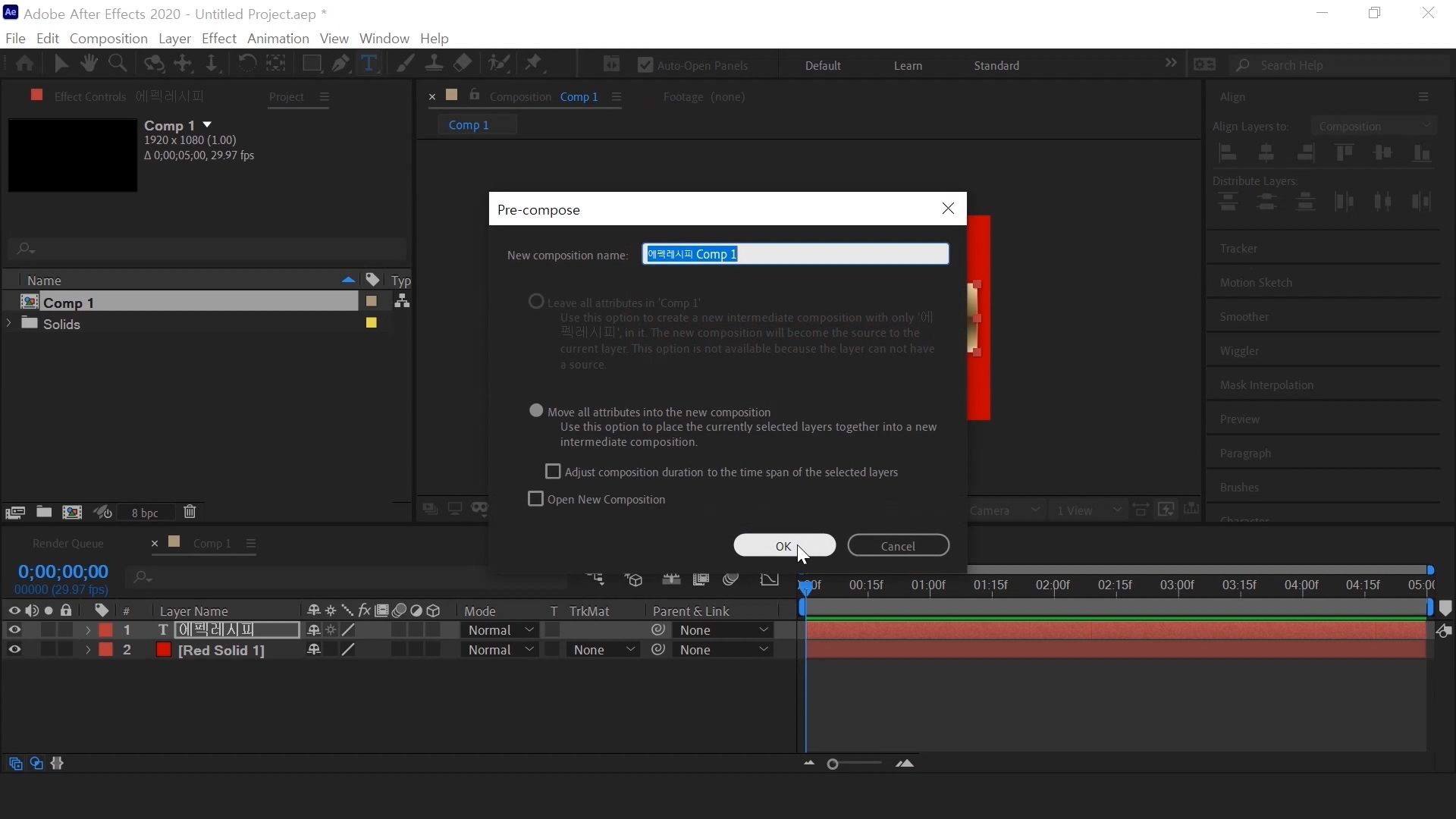
Task: Switch to the Learn workspace
Action: click(x=908, y=65)
